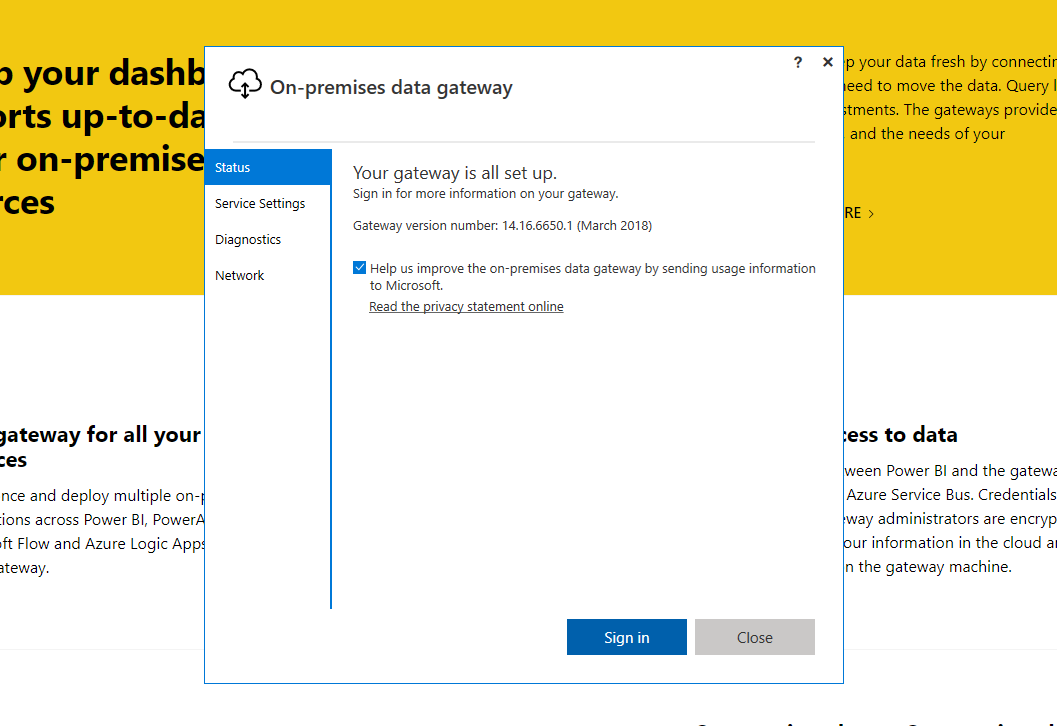
Task: Click 'Sign in for more information' text
Action: click(x=485, y=194)
